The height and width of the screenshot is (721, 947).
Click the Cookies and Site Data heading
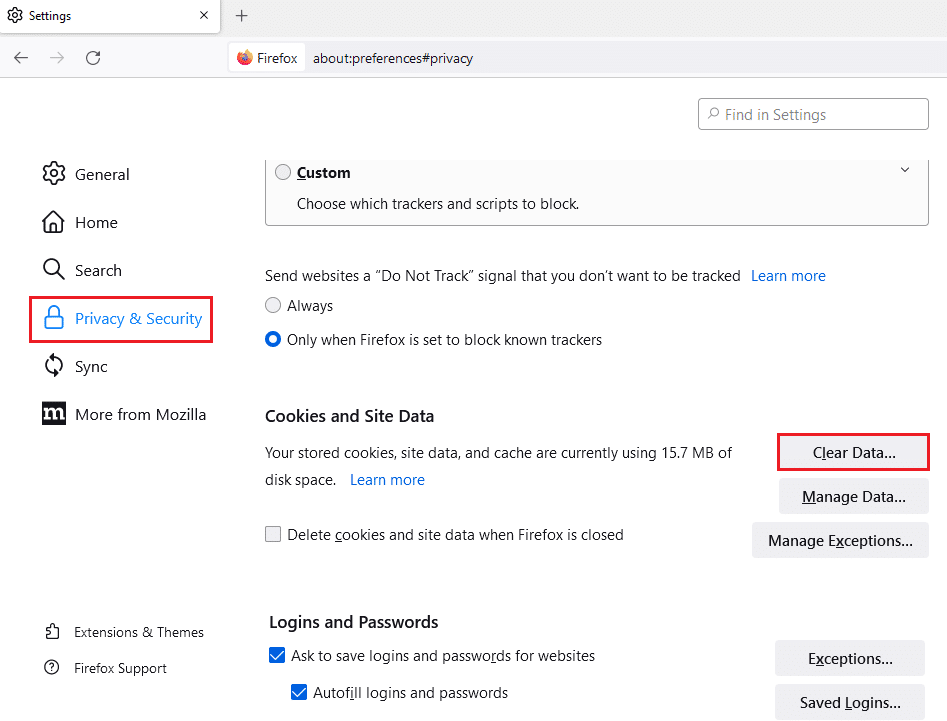click(x=349, y=416)
